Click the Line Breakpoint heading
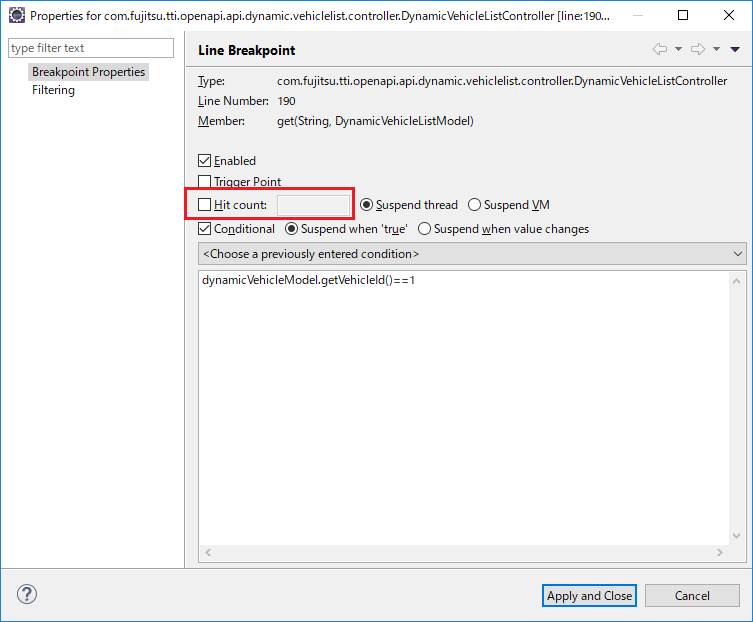 (x=246, y=50)
